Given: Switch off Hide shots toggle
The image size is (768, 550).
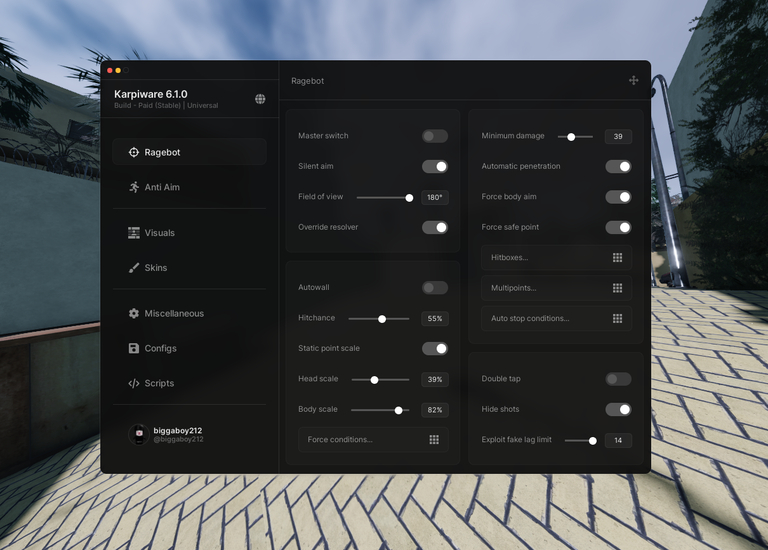Looking at the screenshot, I should [x=618, y=409].
